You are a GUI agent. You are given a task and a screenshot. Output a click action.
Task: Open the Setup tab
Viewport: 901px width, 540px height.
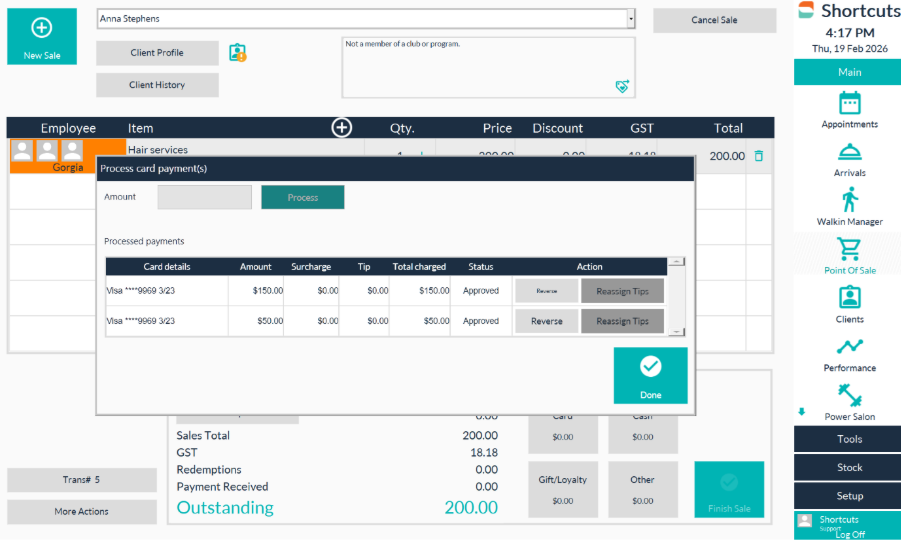click(848, 495)
